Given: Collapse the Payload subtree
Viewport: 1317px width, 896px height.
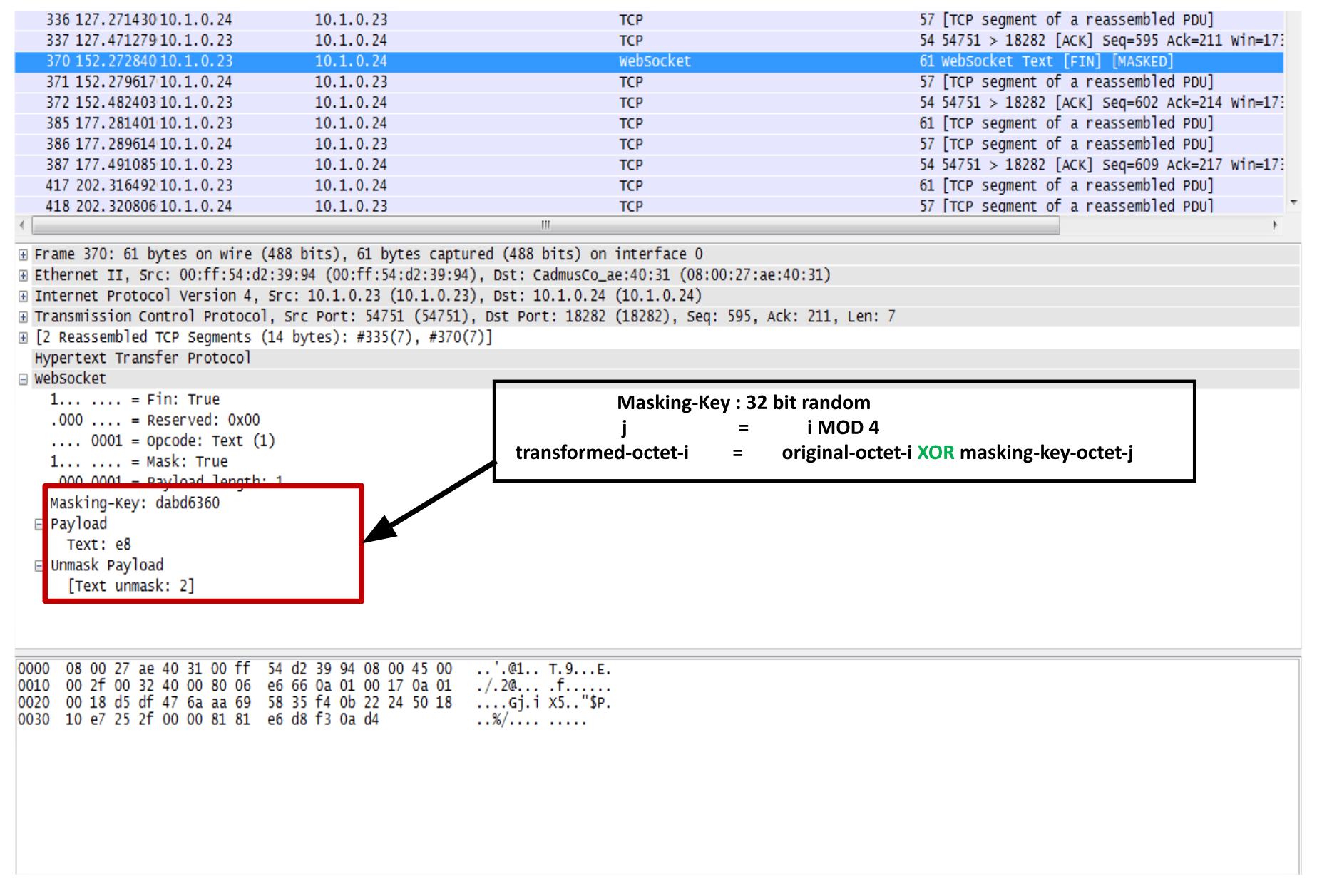Looking at the screenshot, I should coord(39,525).
